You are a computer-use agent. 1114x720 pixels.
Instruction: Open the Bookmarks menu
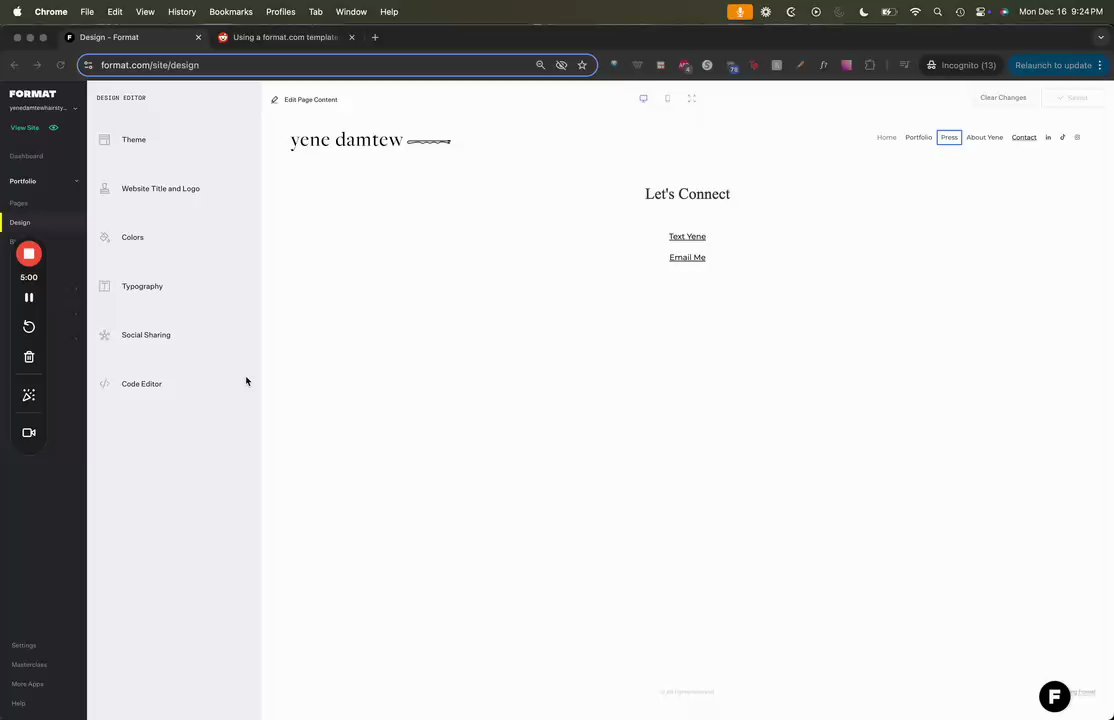[x=231, y=12]
